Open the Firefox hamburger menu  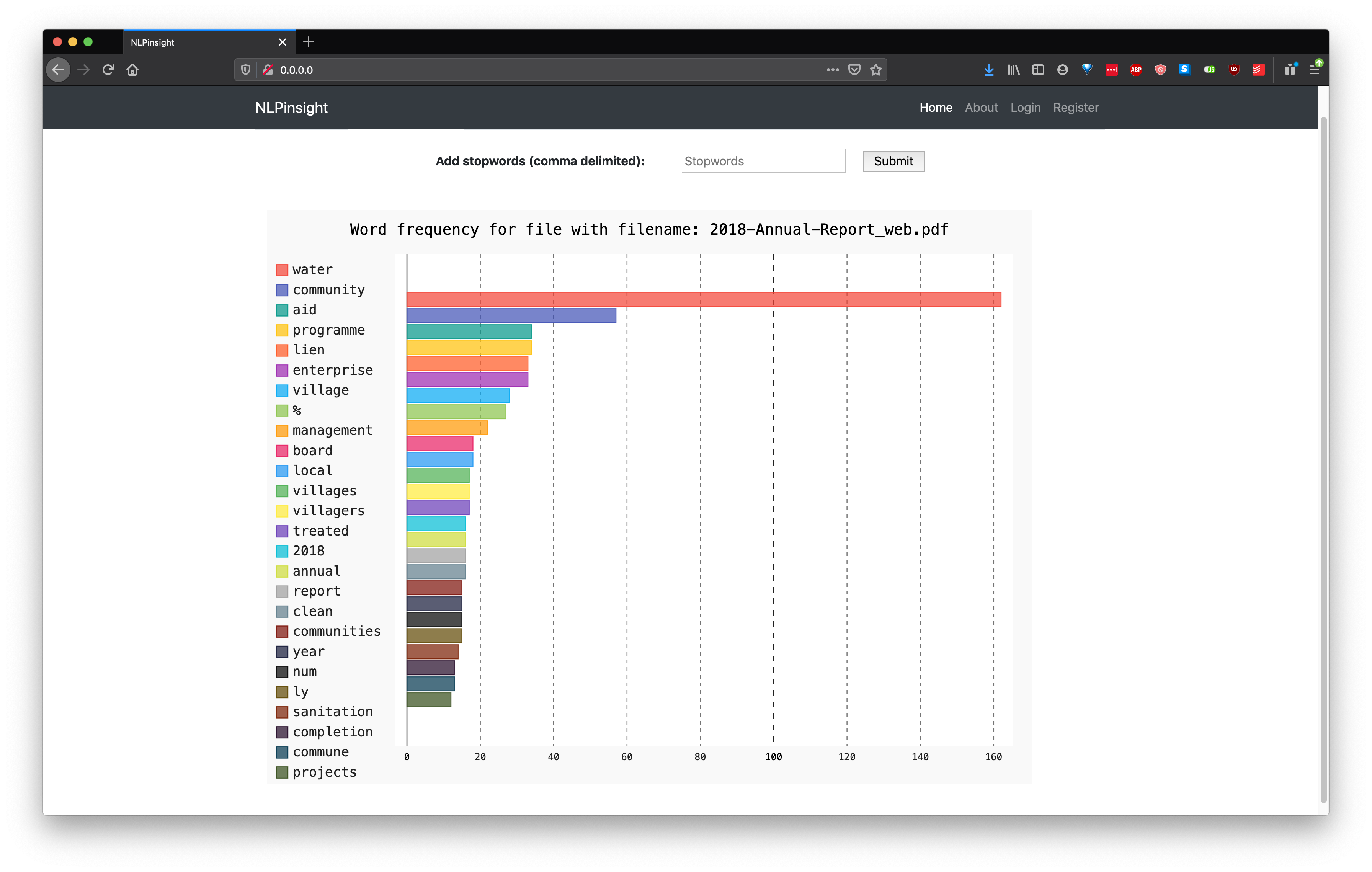click(x=1314, y=70)
